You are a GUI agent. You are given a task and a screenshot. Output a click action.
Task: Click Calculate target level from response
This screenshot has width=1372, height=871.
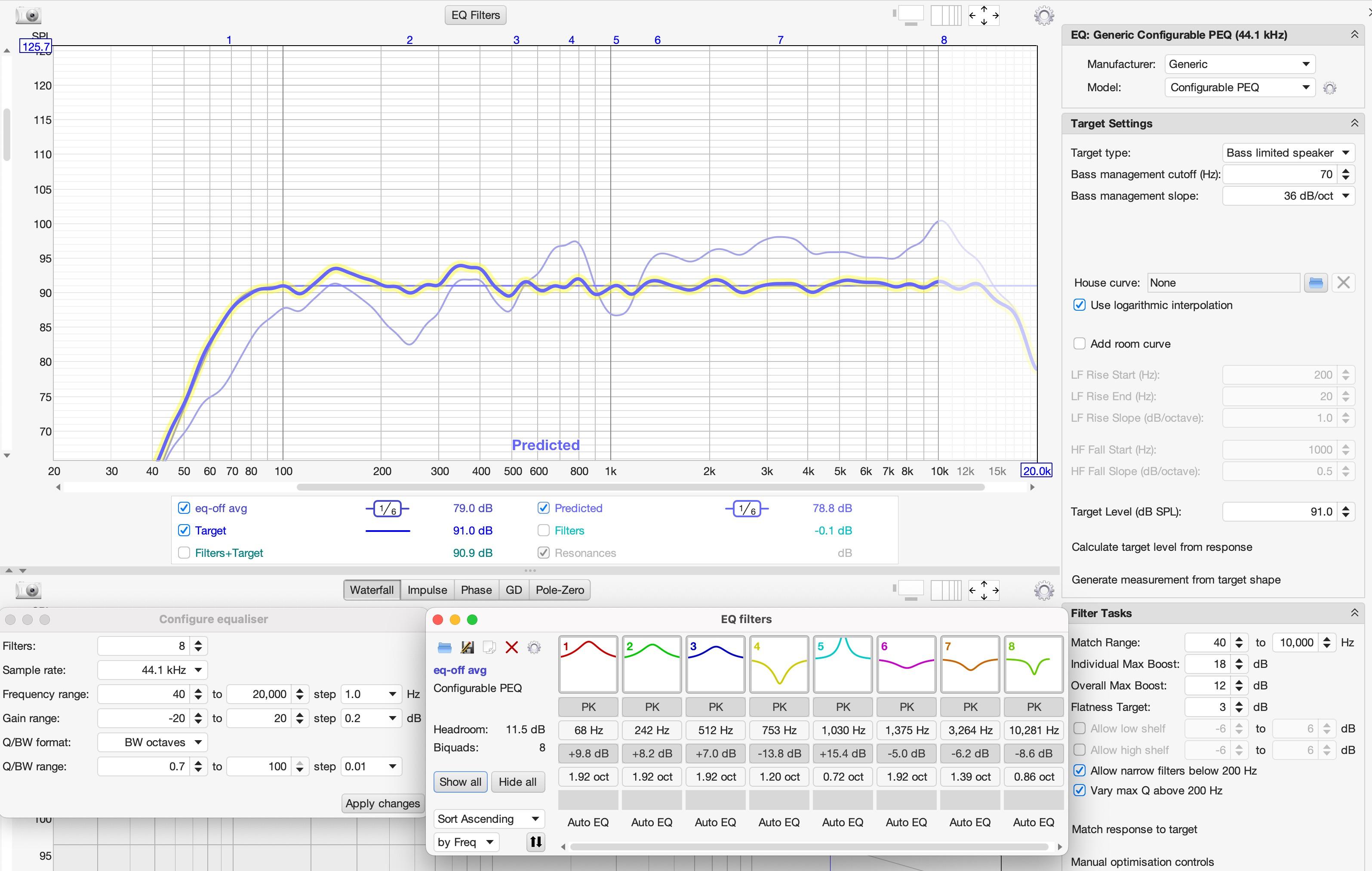tap(1162, 547)
